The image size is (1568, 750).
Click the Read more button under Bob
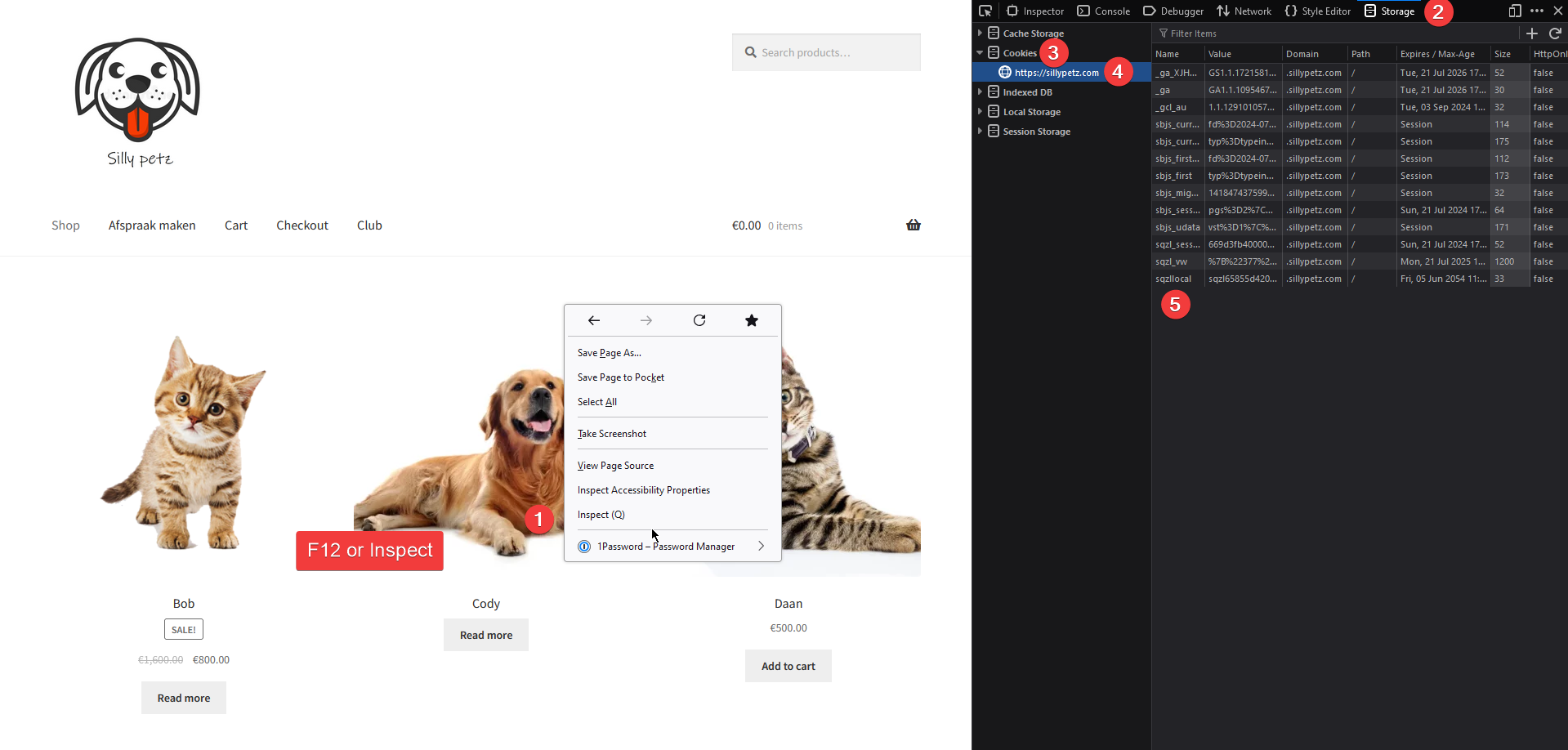coord(184,698)
